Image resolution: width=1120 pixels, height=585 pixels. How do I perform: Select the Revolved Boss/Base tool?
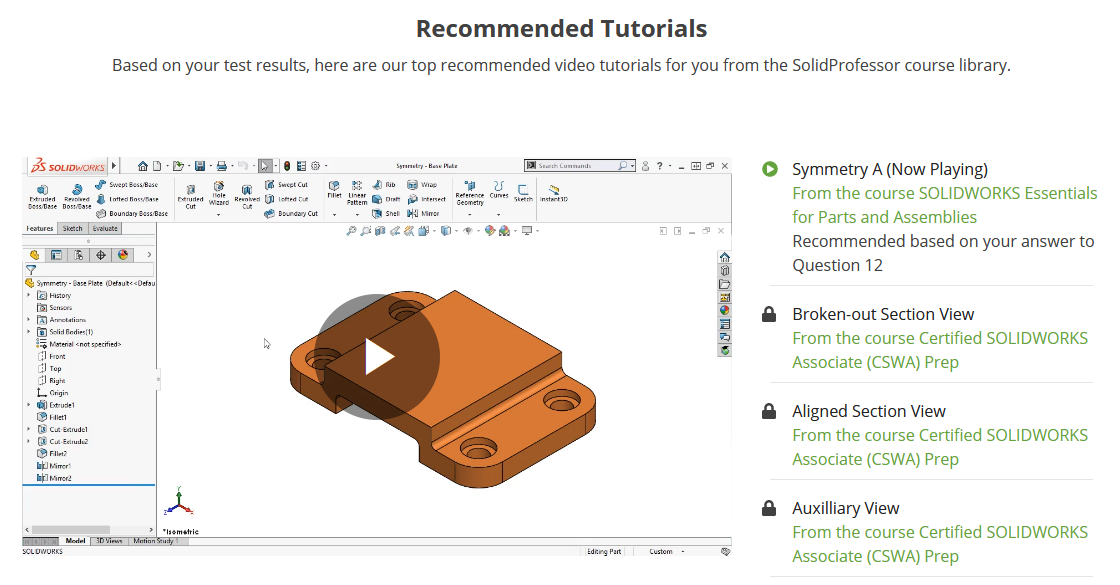[76, 194]
